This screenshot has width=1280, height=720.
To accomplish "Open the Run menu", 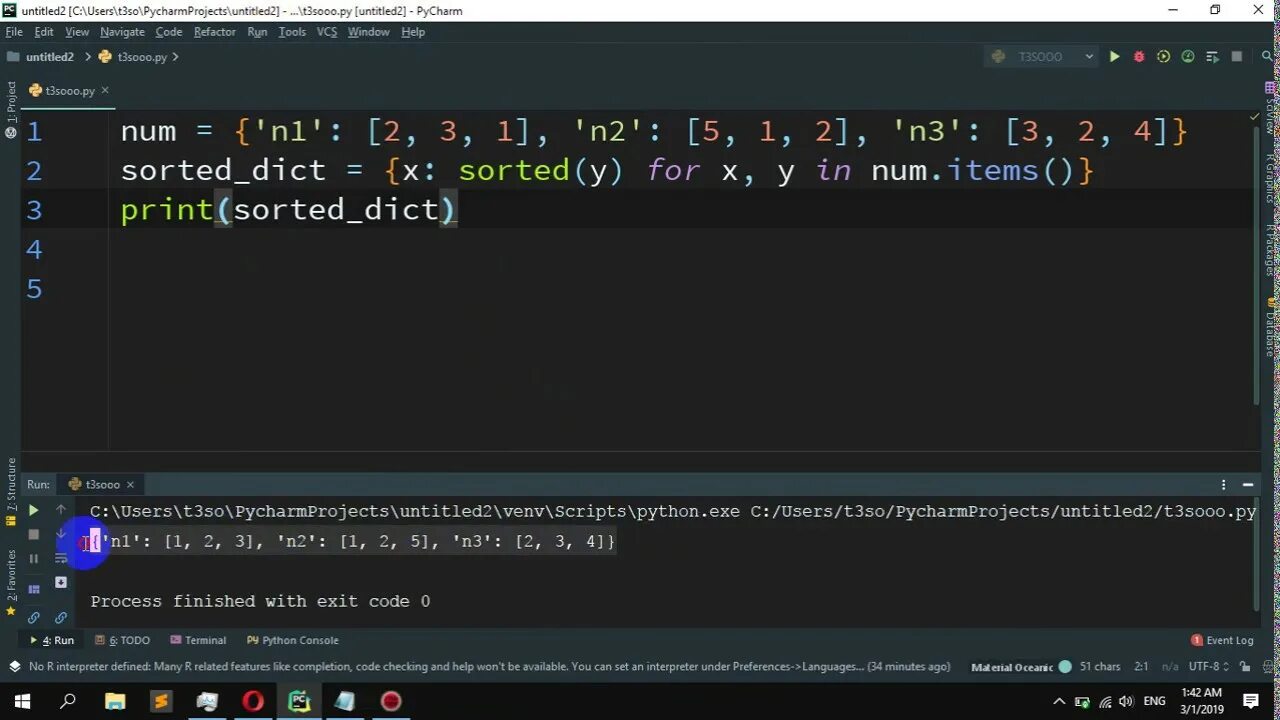I will click(x=257, y=32).
